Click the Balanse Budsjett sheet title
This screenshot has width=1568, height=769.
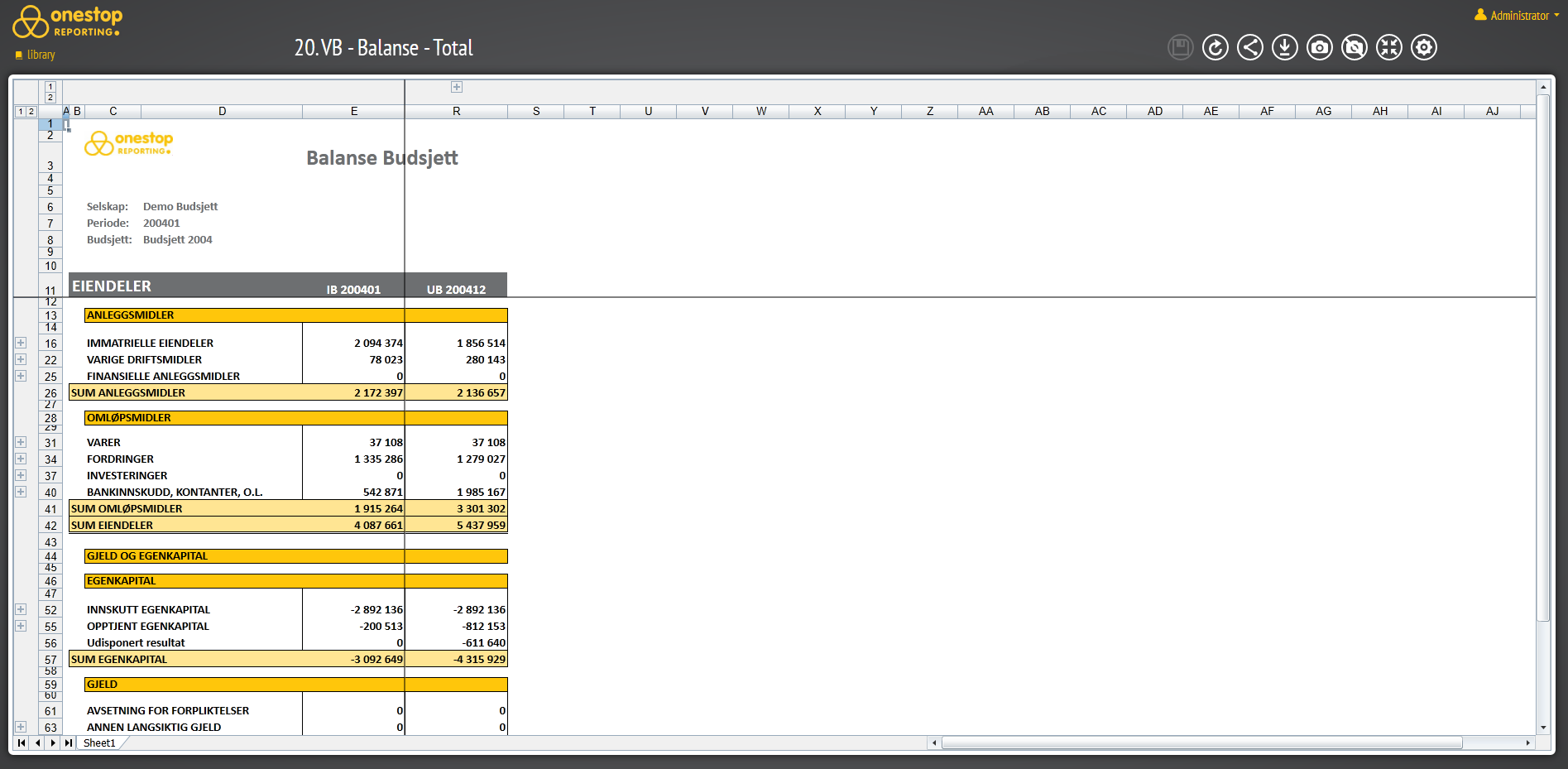(382, 158)
